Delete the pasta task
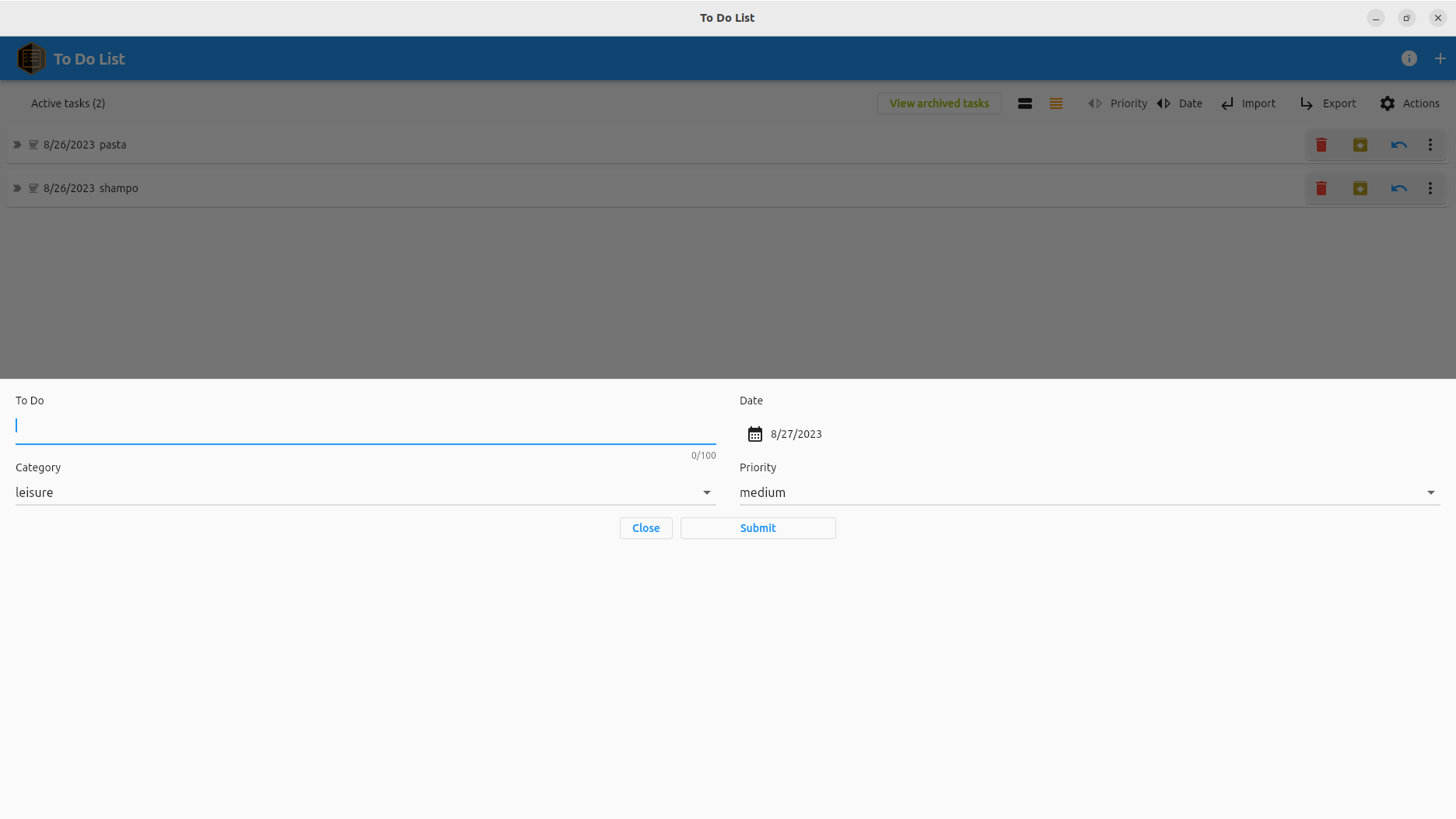Viewport: 1456px width, 819px height. [1321, 144]
